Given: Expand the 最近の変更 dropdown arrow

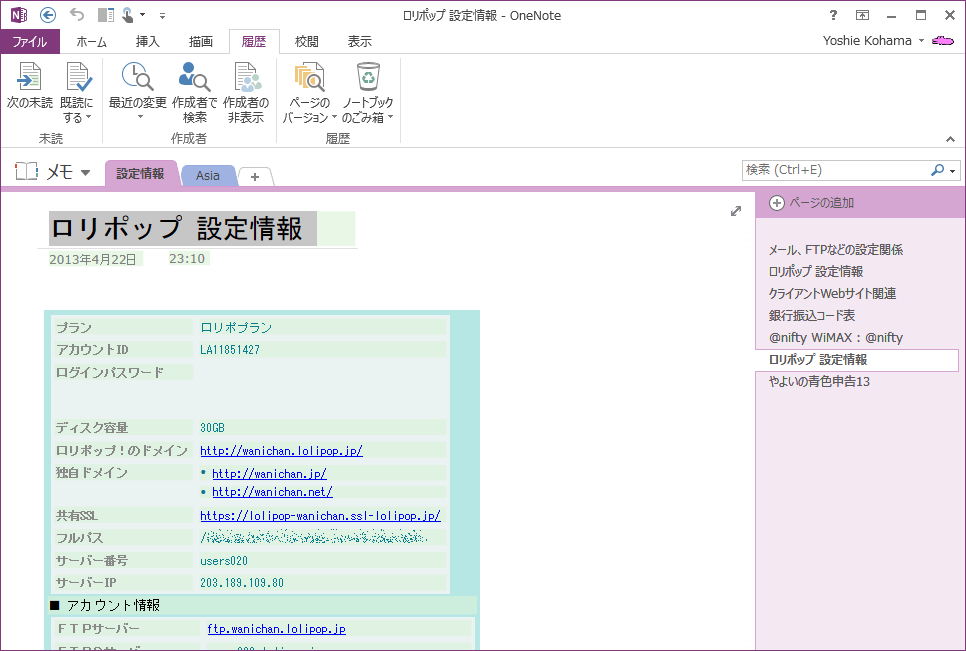Looking at the screenshot, I should [138, 117].
